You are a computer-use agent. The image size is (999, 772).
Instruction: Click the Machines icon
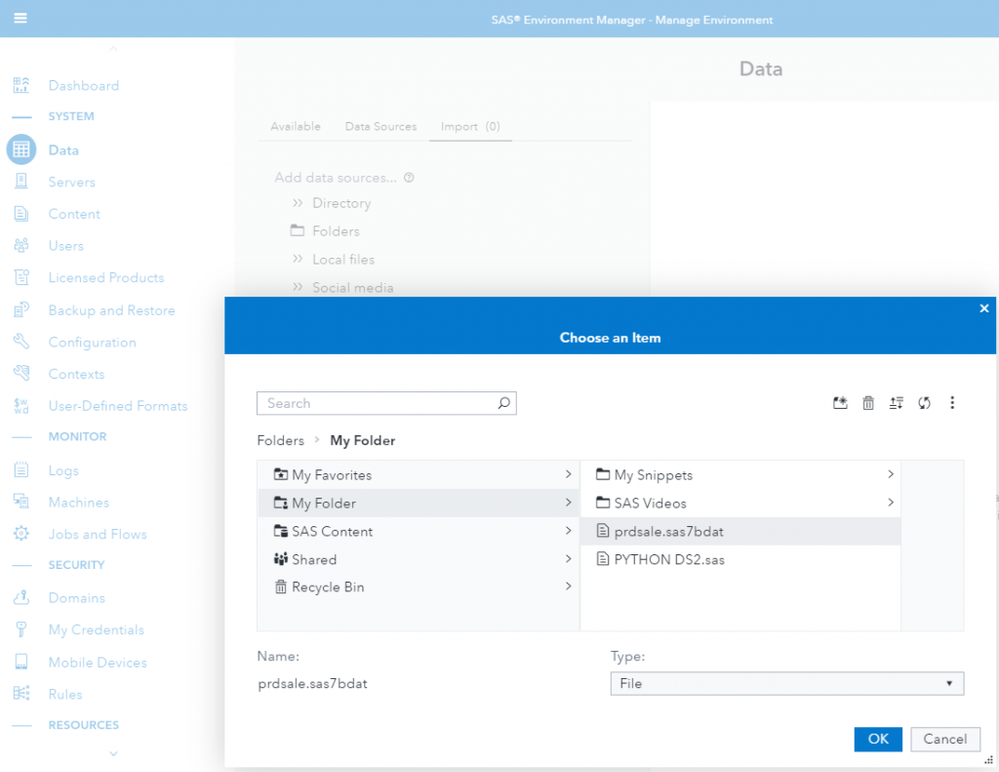click(x=21, y=502)
